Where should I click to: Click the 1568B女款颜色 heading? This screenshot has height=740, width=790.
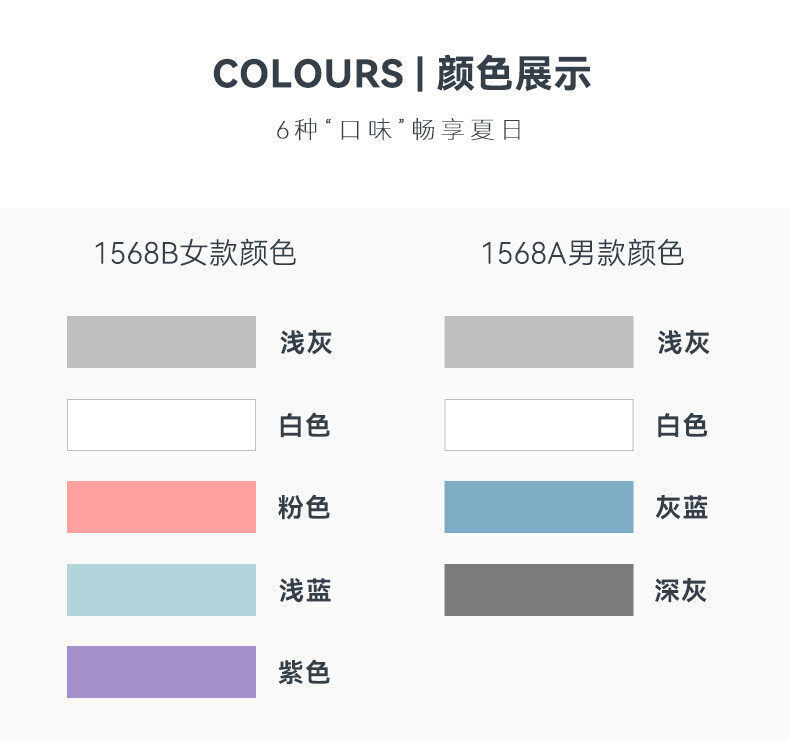click(x=195, y=254)
